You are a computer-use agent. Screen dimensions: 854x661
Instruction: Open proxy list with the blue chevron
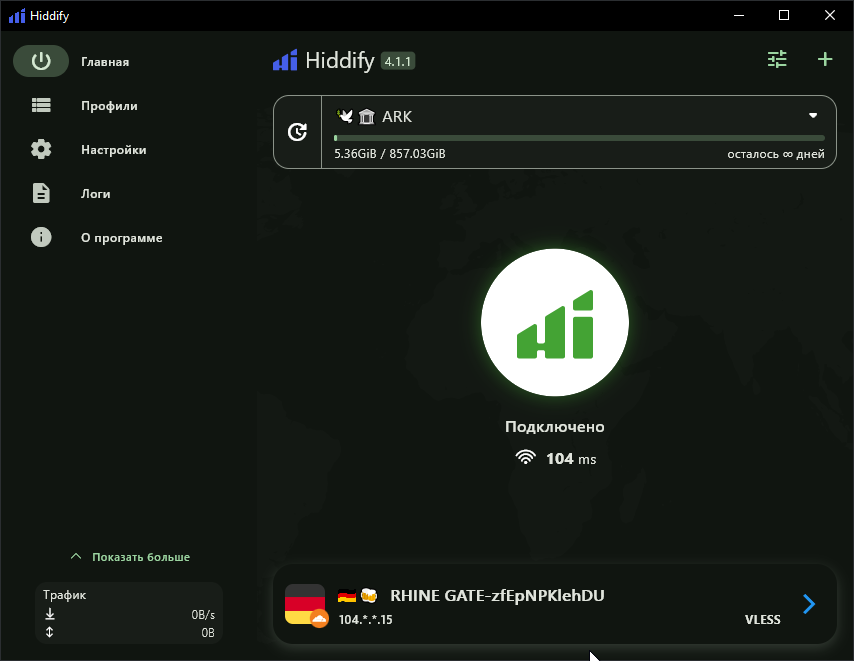coord(809,604)
